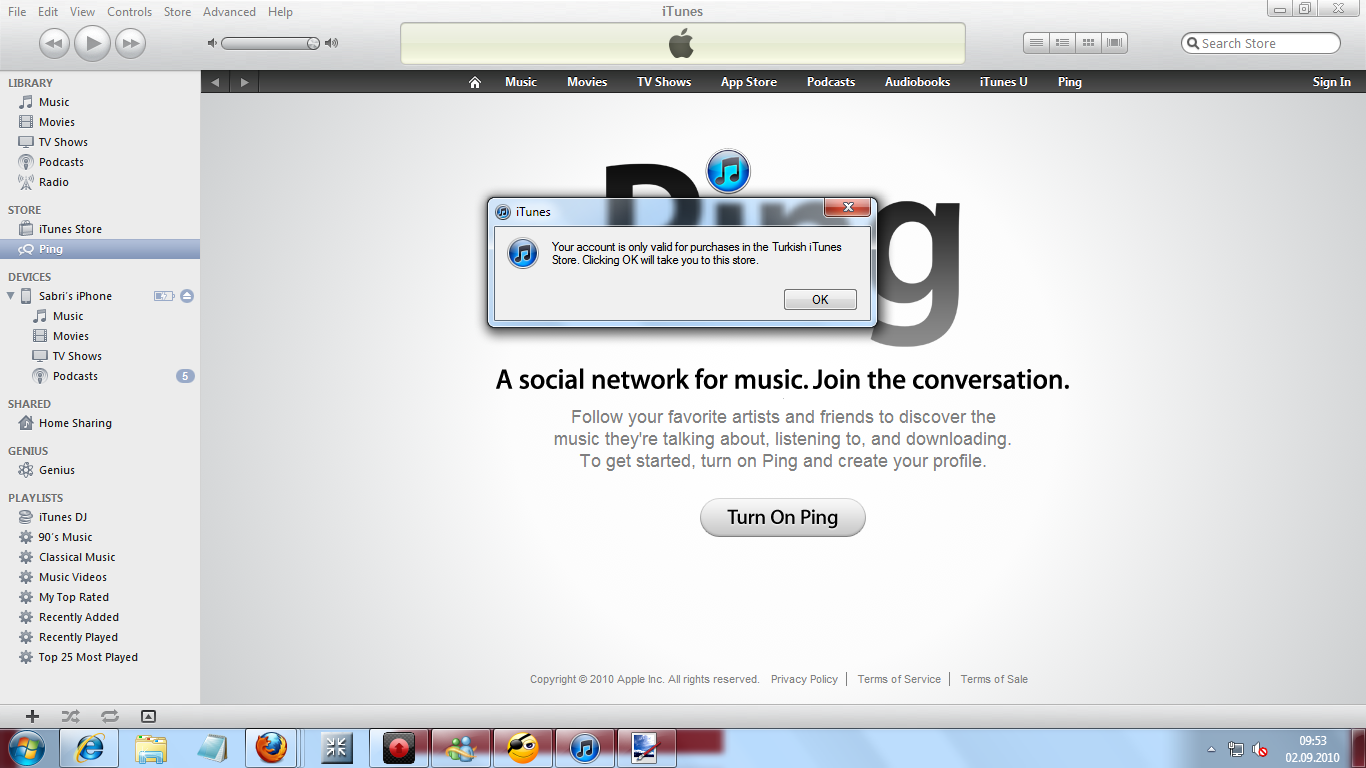Image resolution: width=1366 pixels, height=768 pixels.
Task: Open Internet Explorer from the taskbar
Action: [x=89, y=747]
